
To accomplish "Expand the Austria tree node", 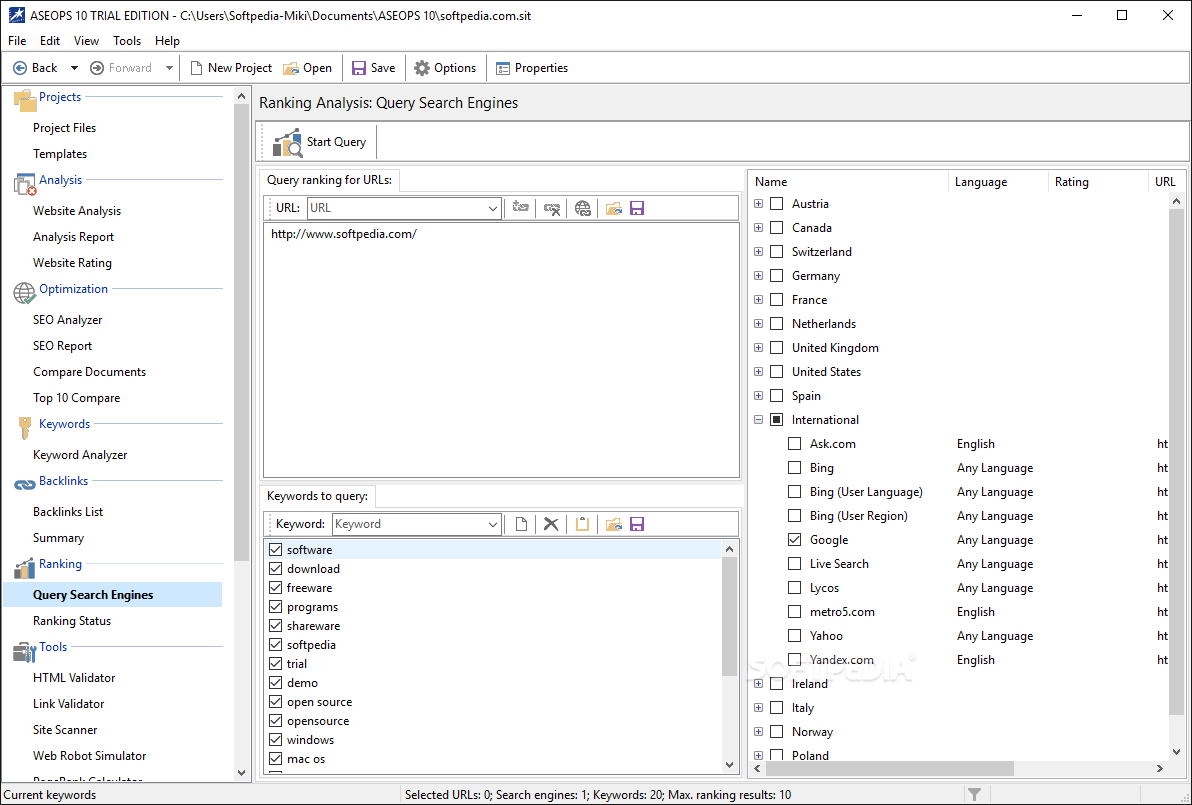I will coord(759,204).
